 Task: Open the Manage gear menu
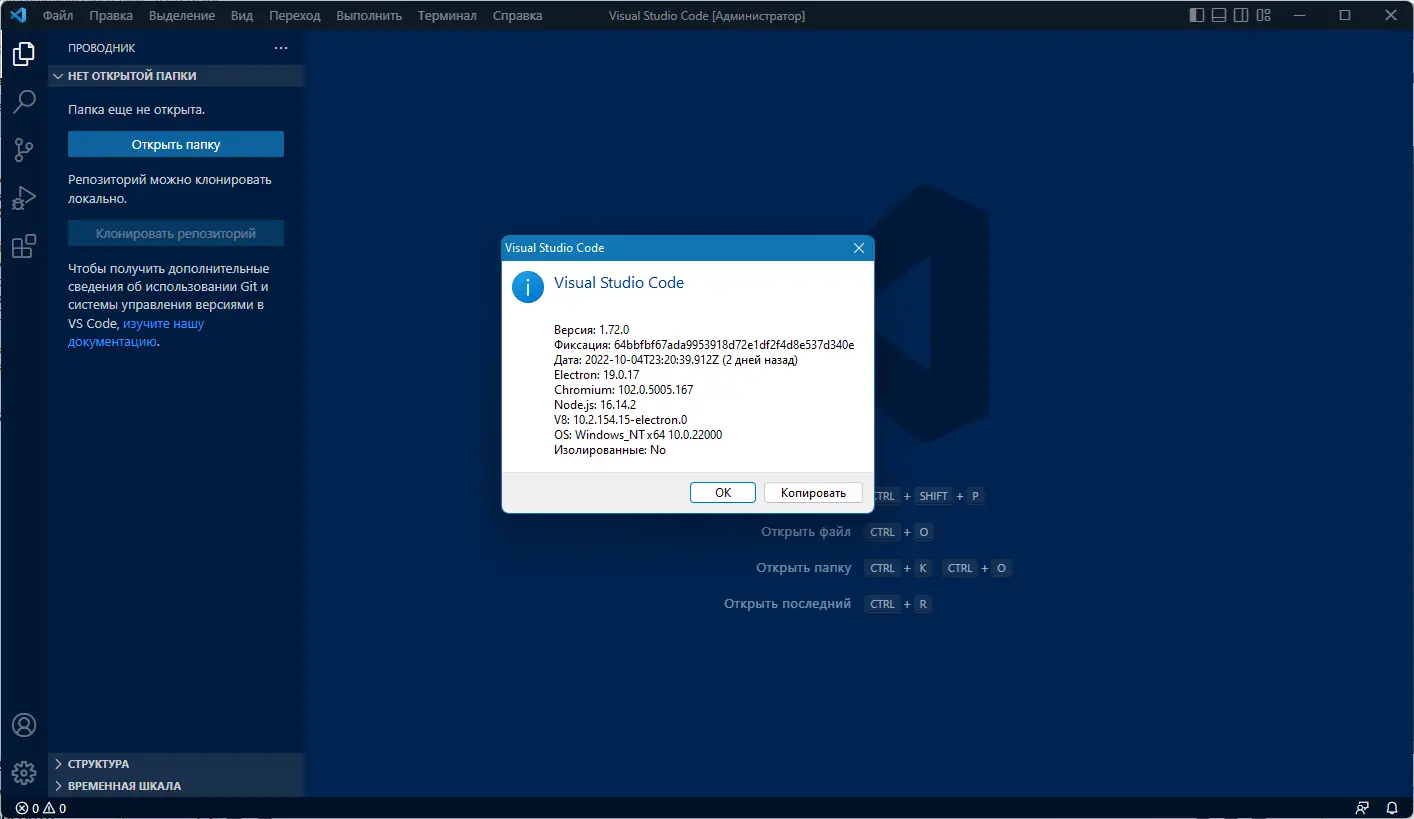[x=23, y=772]
